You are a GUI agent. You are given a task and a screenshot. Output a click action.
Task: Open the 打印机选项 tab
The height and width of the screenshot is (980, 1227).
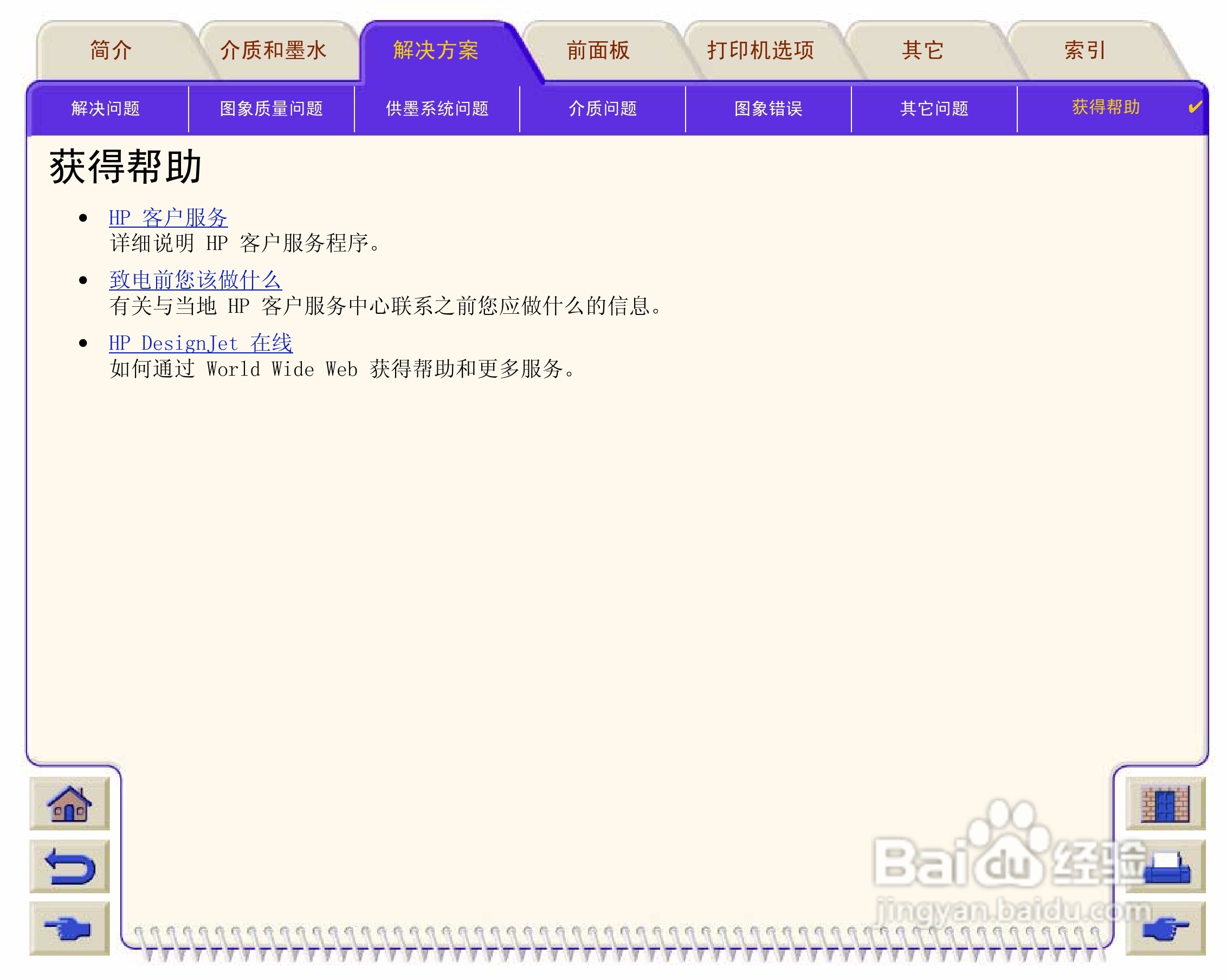point(760,50)
